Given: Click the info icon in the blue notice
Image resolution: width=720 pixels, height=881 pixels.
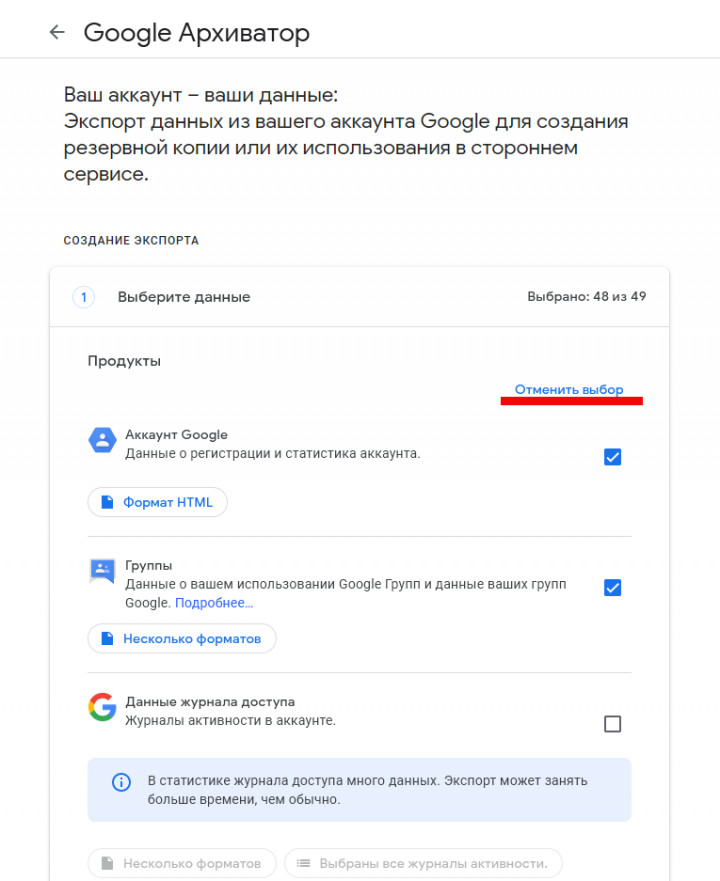Looking at the screenshot, I should coord(120,782).
